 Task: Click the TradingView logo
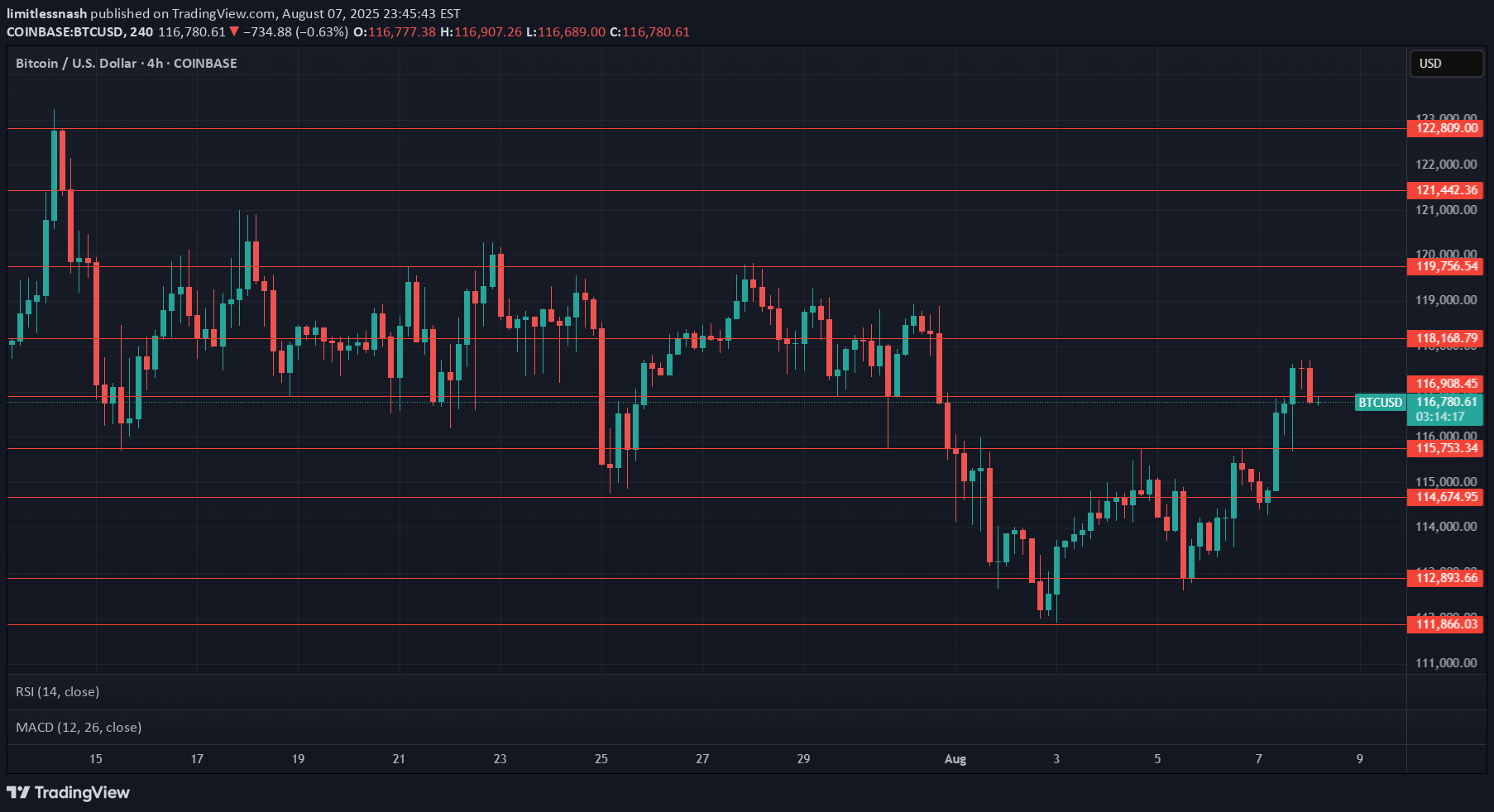click(69, 792)
